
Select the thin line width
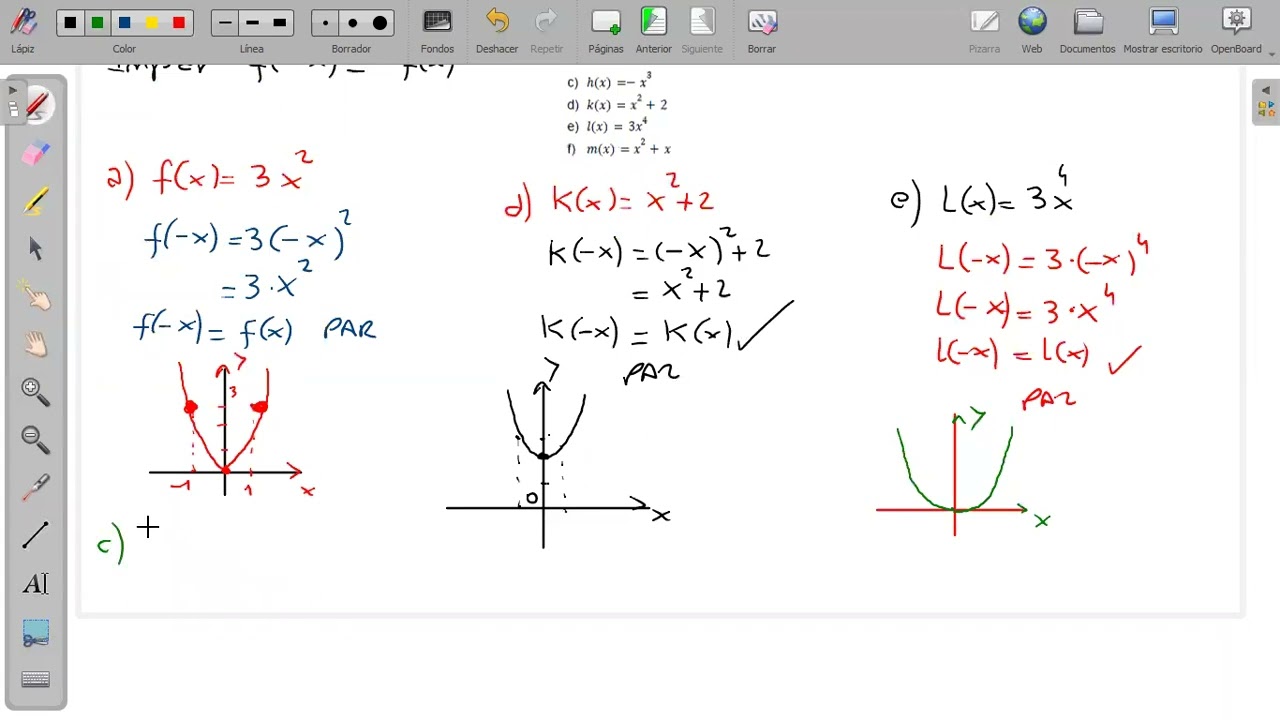(225, 23)
